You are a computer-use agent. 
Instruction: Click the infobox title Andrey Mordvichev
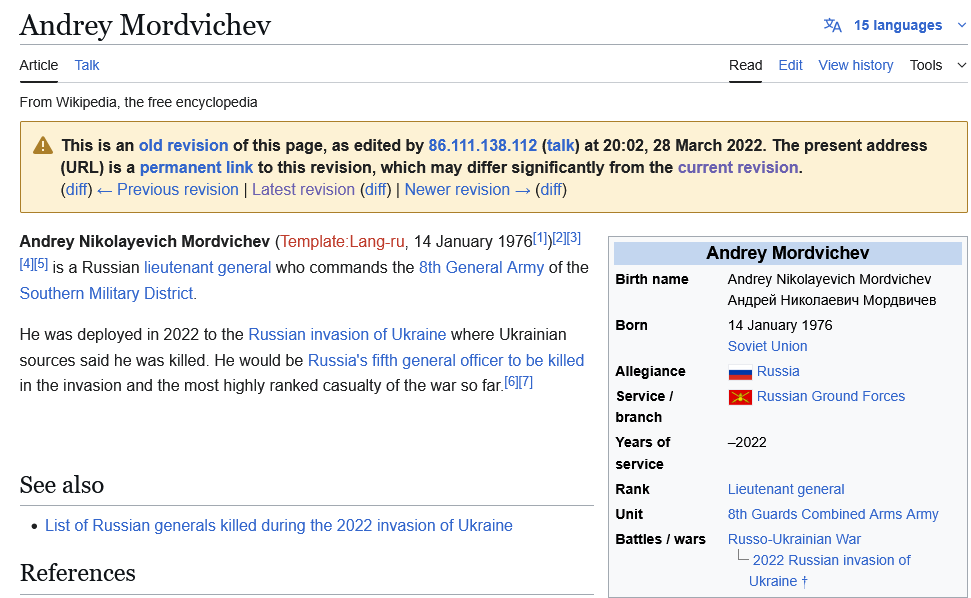click(x=787, y=253)
